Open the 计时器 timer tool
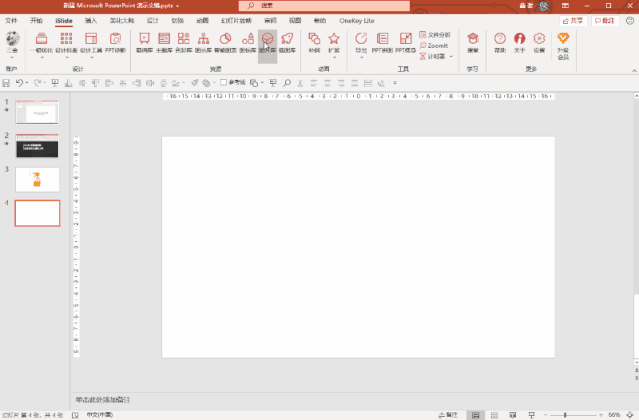639x420 pixels. click(x=432, y=57)
